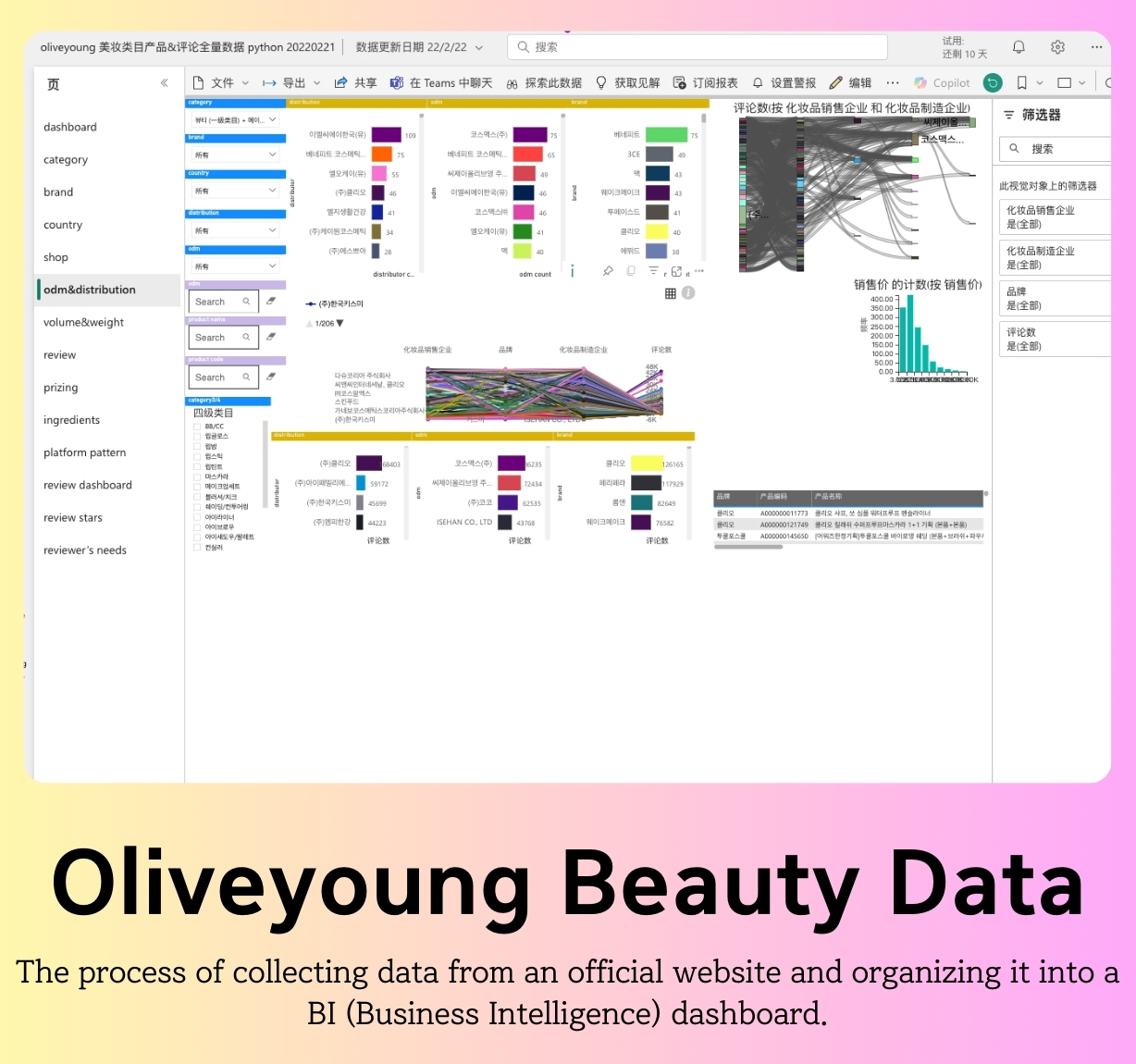Check the 컨실러 category checkbox
This screenshot has width=1136, height=1064.
197,548
